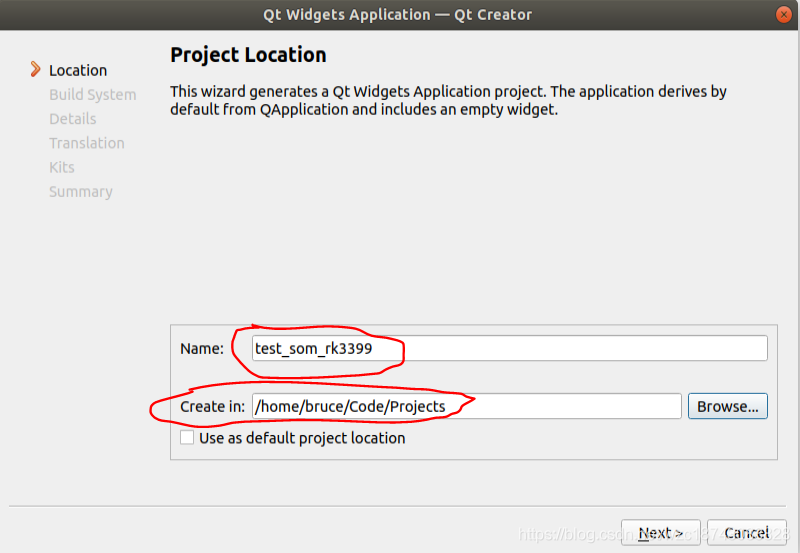
Task: Click the Name input field
Action: coord(509,348)
